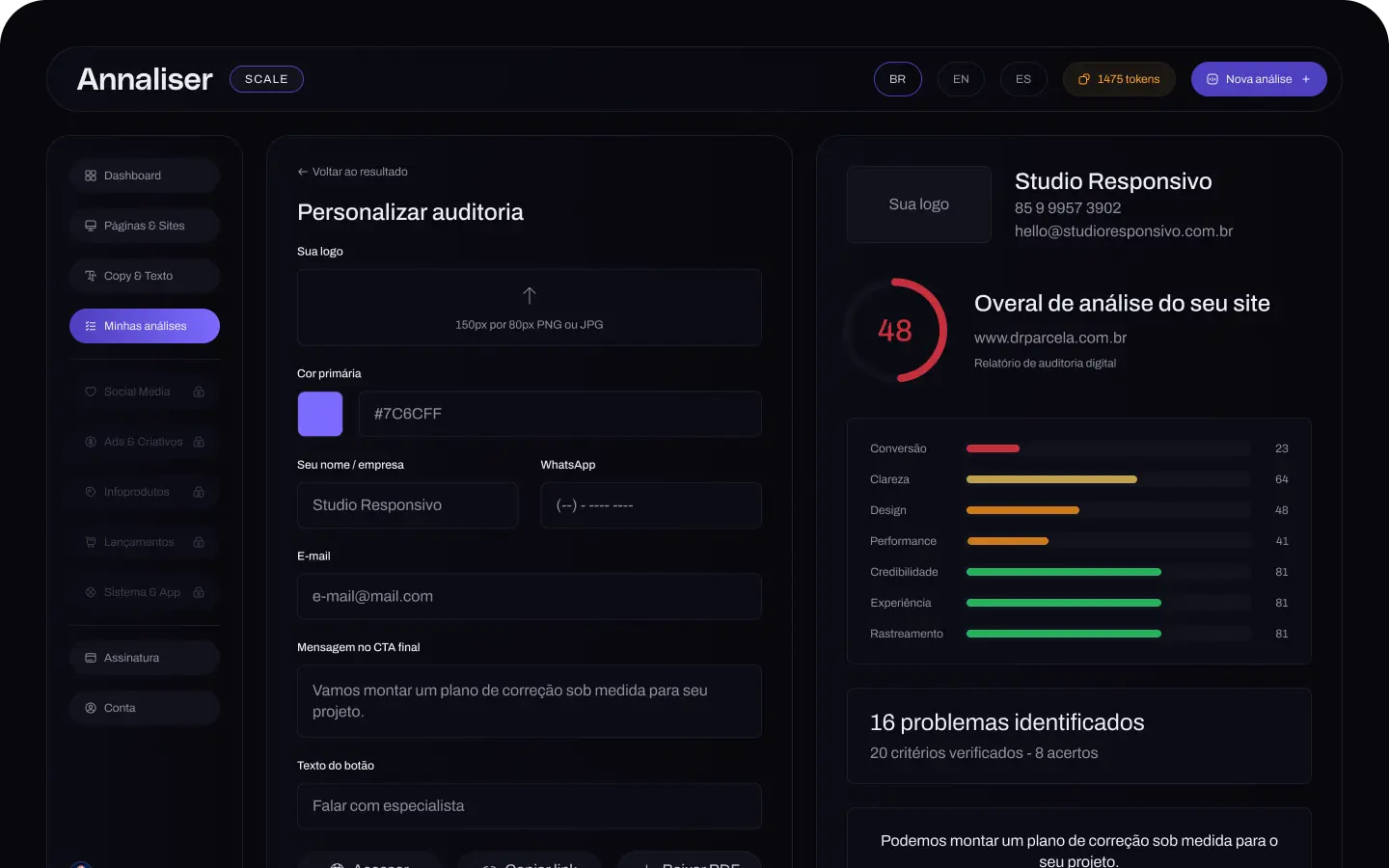Click the Rastreamento row label
Viewport: 1389px width, 868px height.
[x=907, y=634]
